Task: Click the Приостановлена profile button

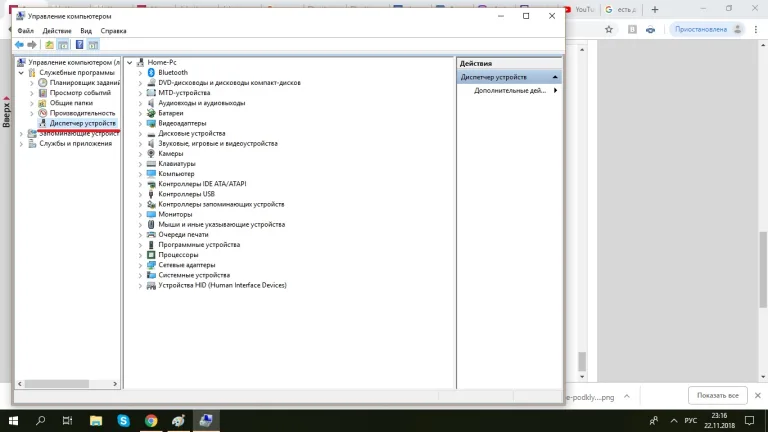Action: [x=708, y=29]
